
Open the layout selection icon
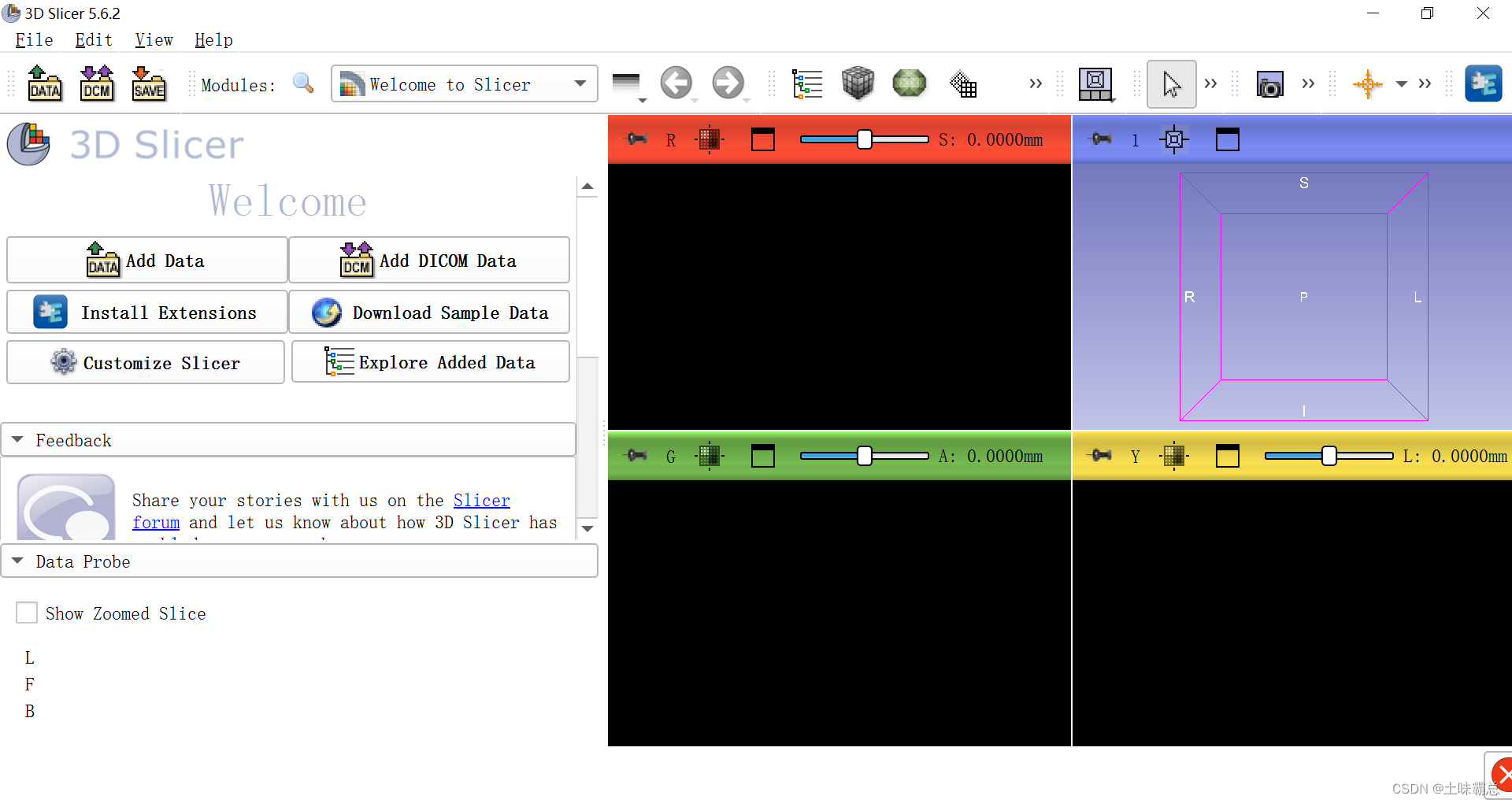pos(1095,83)
